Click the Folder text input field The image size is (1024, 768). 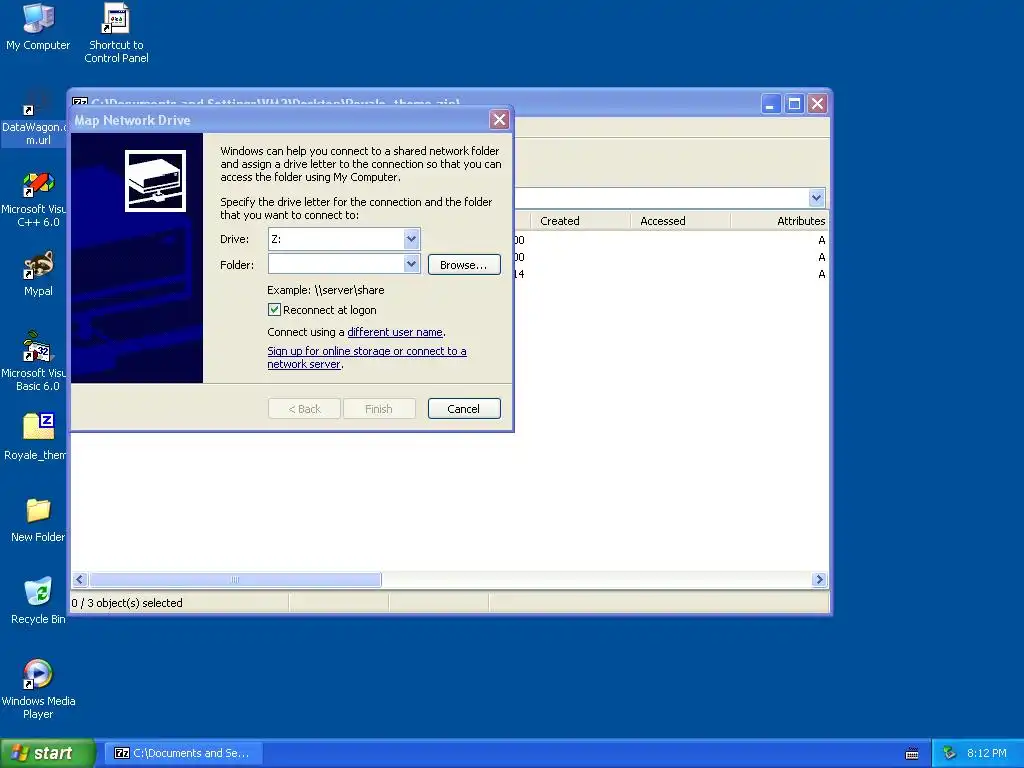[x=336, y=264]
